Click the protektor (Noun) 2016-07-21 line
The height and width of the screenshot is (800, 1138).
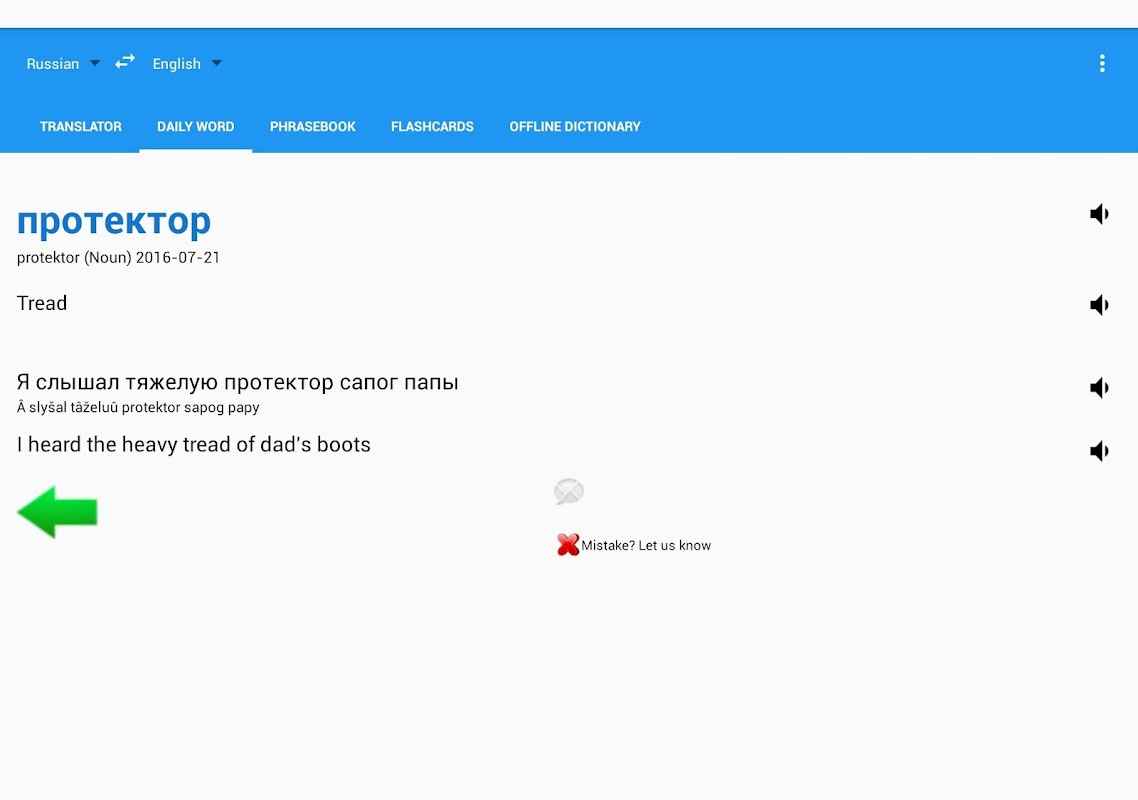click(118, 258)
